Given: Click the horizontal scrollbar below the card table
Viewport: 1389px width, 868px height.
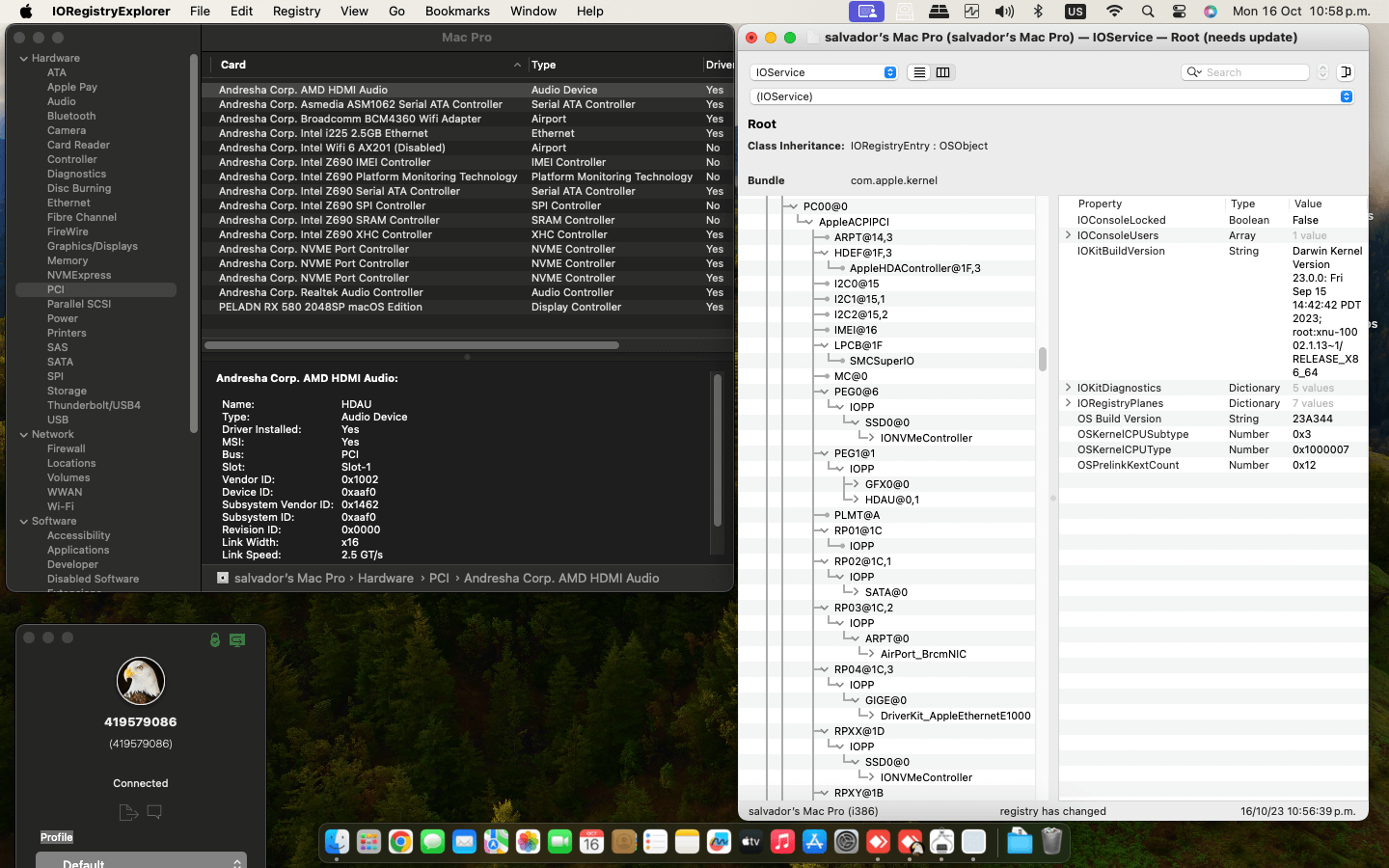Looking at the screenshot, I should [x=412, y=345].
